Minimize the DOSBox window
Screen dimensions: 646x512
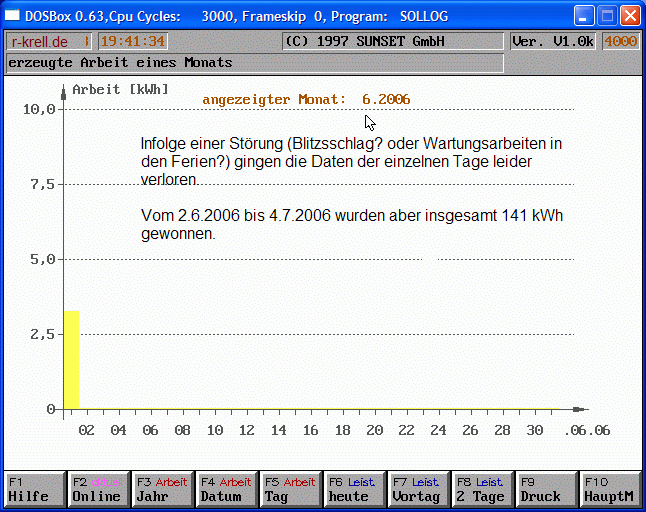(x=584, y=15)
